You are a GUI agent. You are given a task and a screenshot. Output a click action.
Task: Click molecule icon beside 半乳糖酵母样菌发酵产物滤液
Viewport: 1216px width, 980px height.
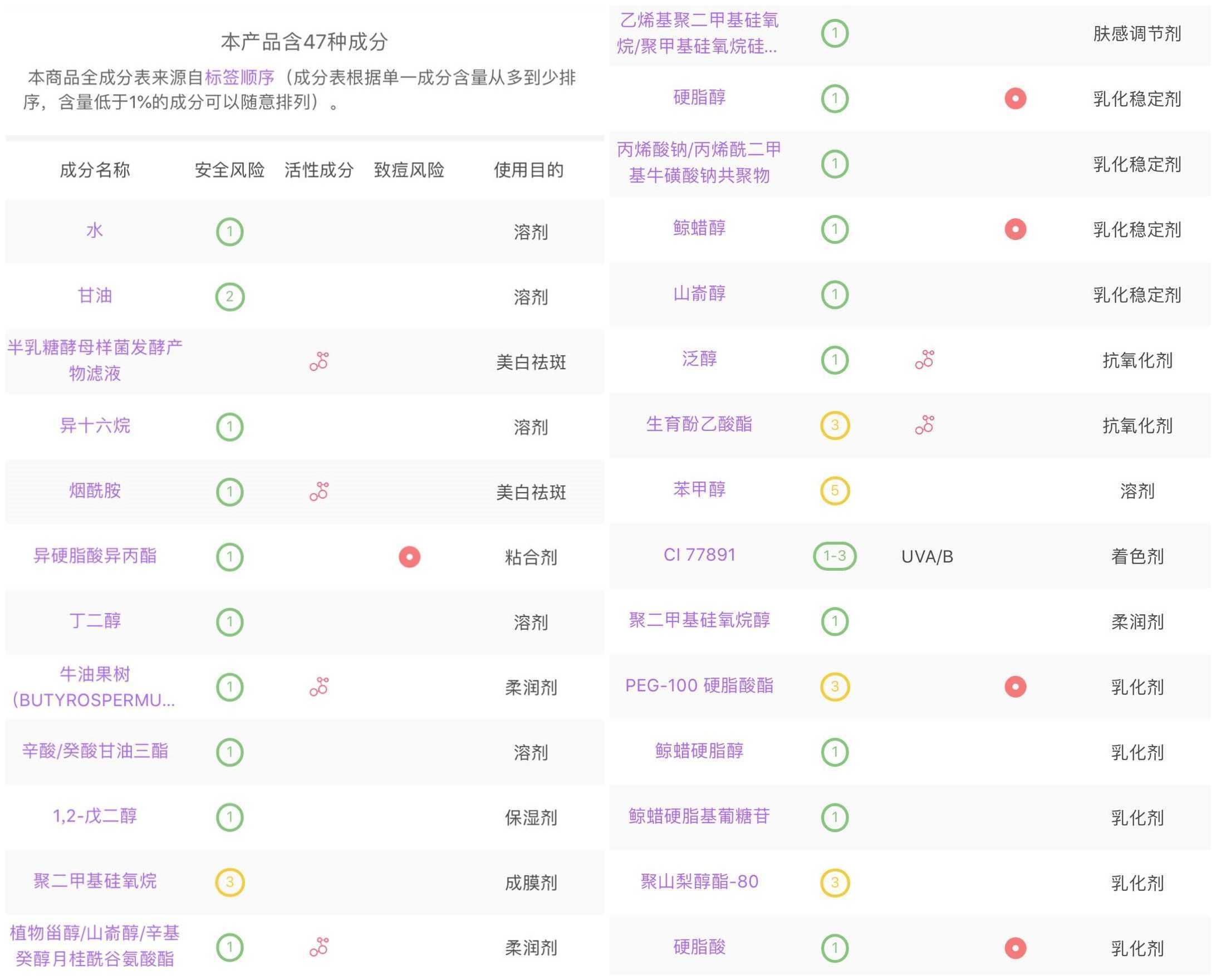coord(318,361)
